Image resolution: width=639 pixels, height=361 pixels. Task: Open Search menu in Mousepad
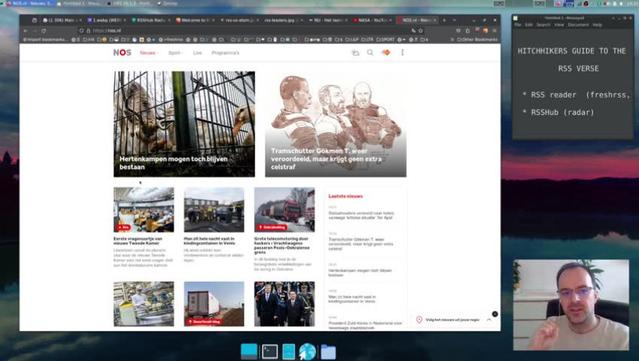pos(543,25)
